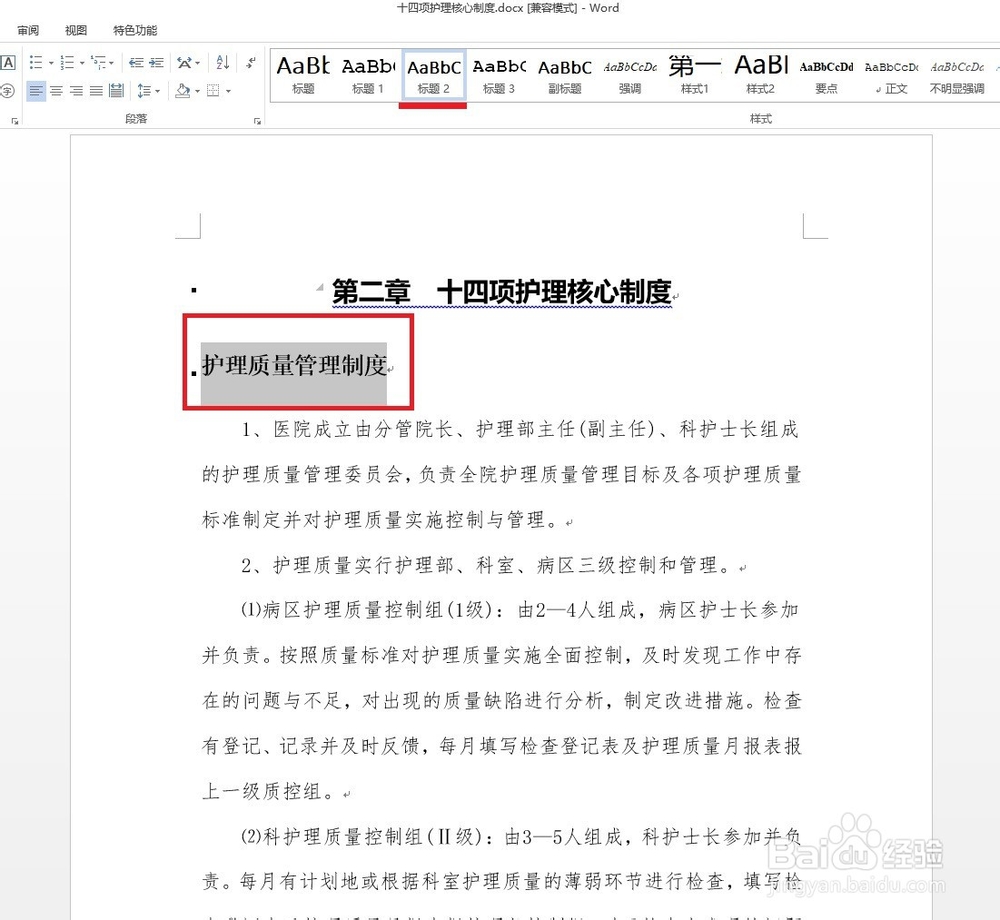Viewport: 1000px width, 920px height.
Task: Apply the 样式1 style
Action: pyautogui.click(x=695, y=75)
